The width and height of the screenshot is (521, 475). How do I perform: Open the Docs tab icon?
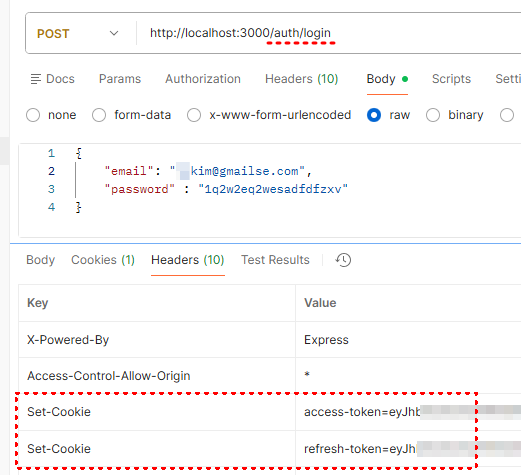pyautogui.click(x=36, y=79)
